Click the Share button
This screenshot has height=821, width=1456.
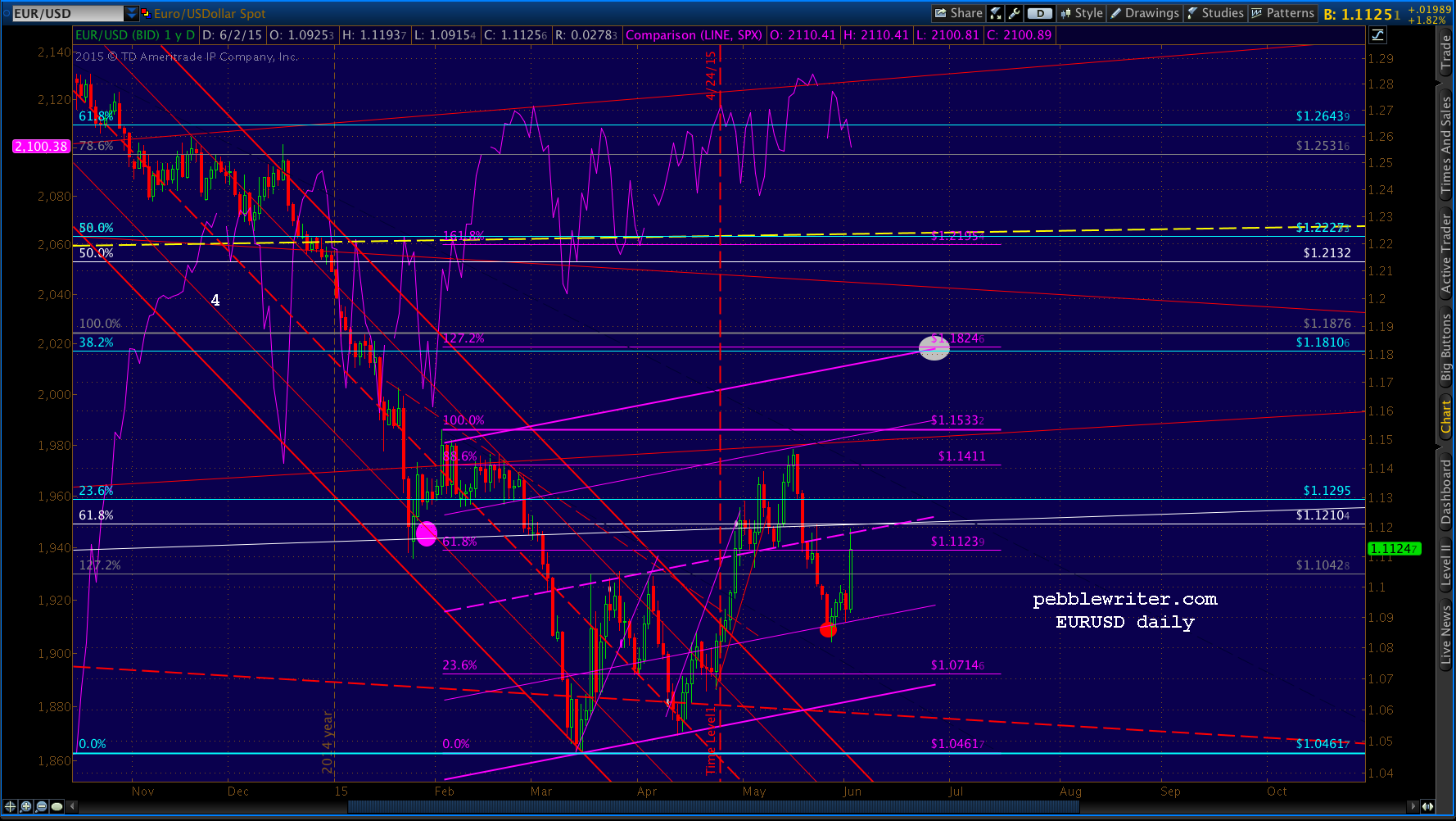tap(958, 13)
